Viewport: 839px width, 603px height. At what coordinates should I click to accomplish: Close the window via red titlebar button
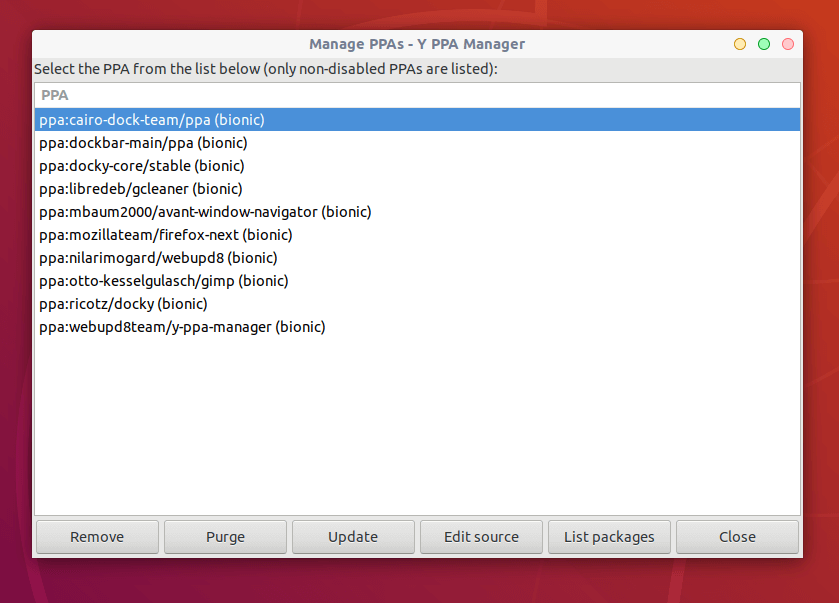coord(788,44)
